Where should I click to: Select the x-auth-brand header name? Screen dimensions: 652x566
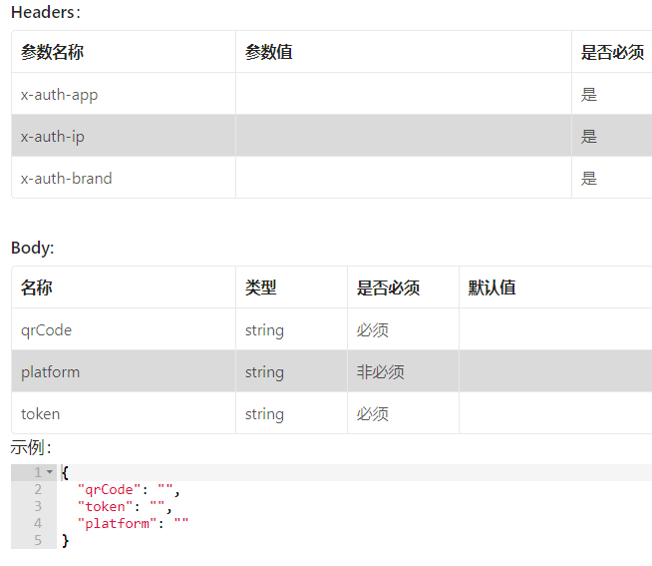(x=67, y=178)
